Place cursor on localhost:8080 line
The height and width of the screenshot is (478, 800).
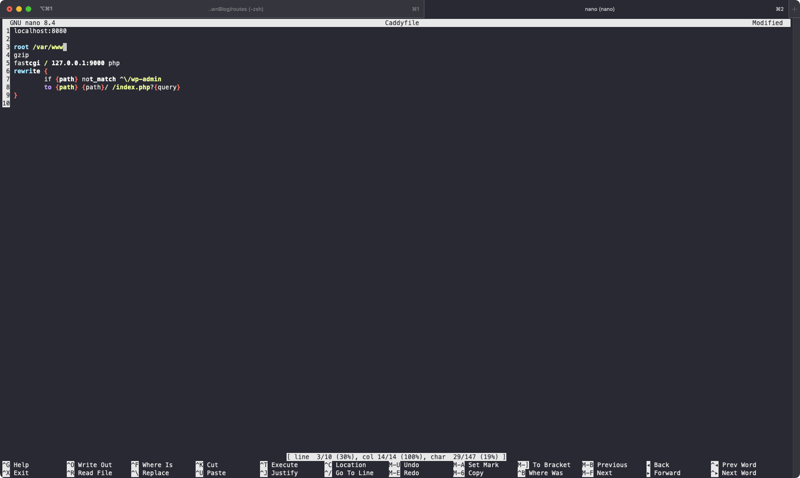click(x=40, y=31)
